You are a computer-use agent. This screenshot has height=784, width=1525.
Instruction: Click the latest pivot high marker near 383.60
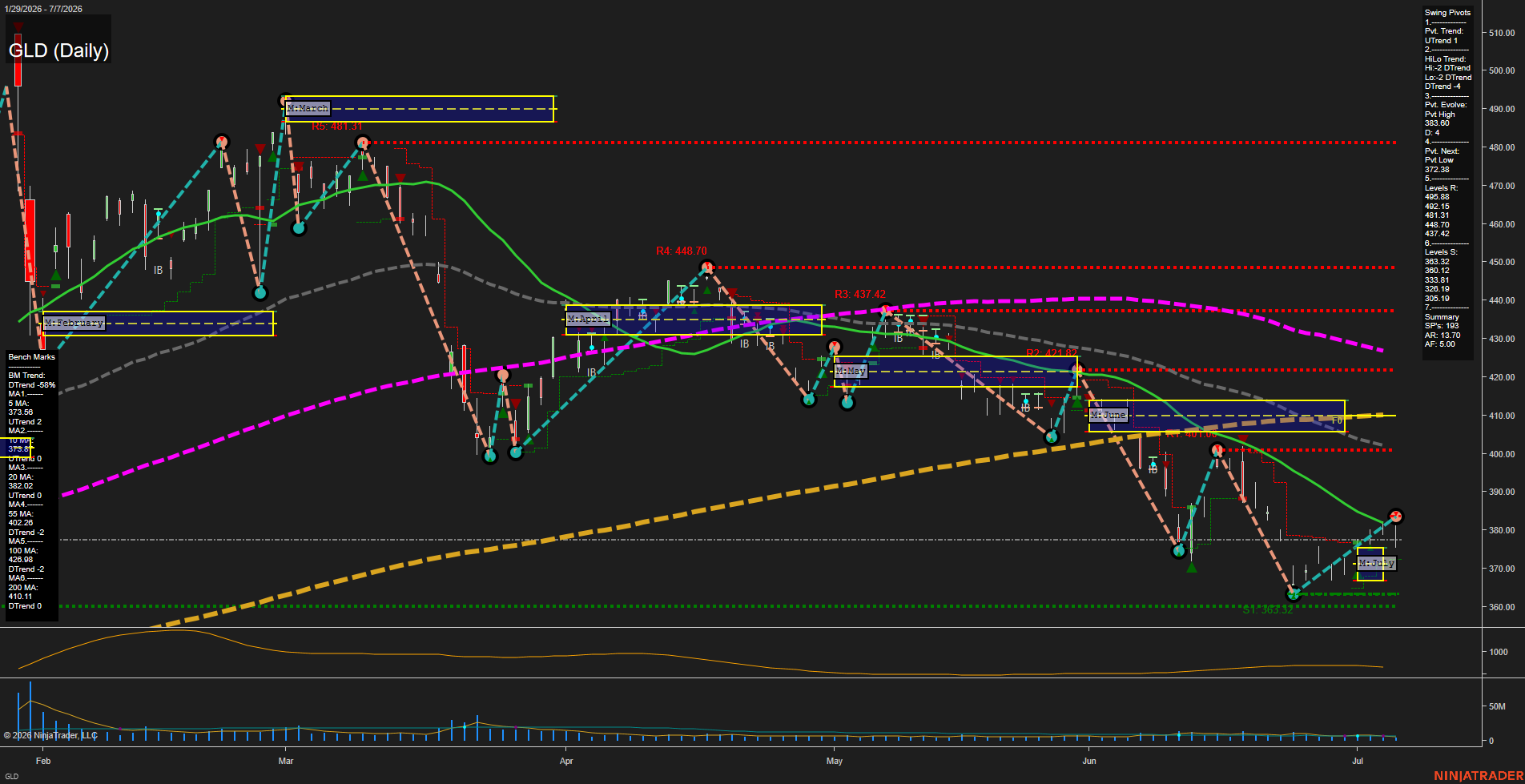1395,516
